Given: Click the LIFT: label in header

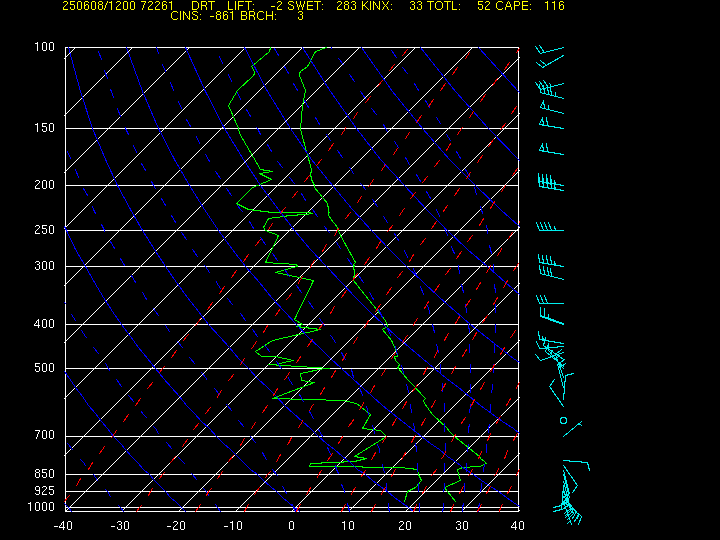Looking at the screenshot, I should tap(241, 6).
